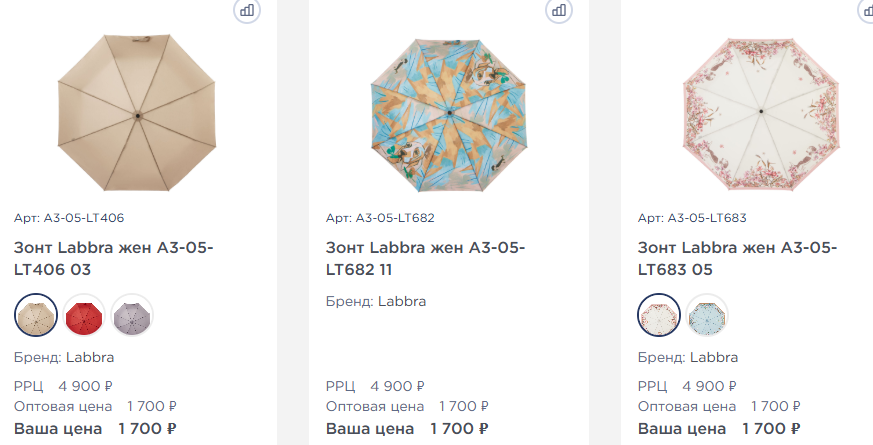Screen dimensions: 873x445
Task: Choose the gray umbrella color swatch
Action: tap(132, 315)
